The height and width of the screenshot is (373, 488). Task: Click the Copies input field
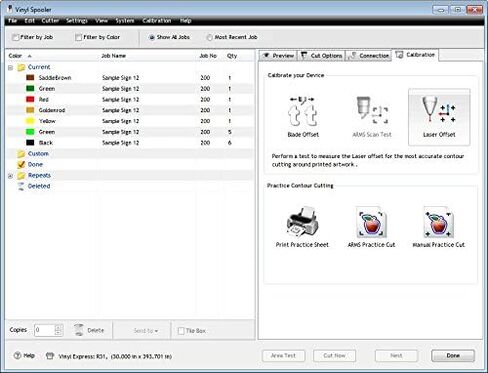[x=44, y=330]
